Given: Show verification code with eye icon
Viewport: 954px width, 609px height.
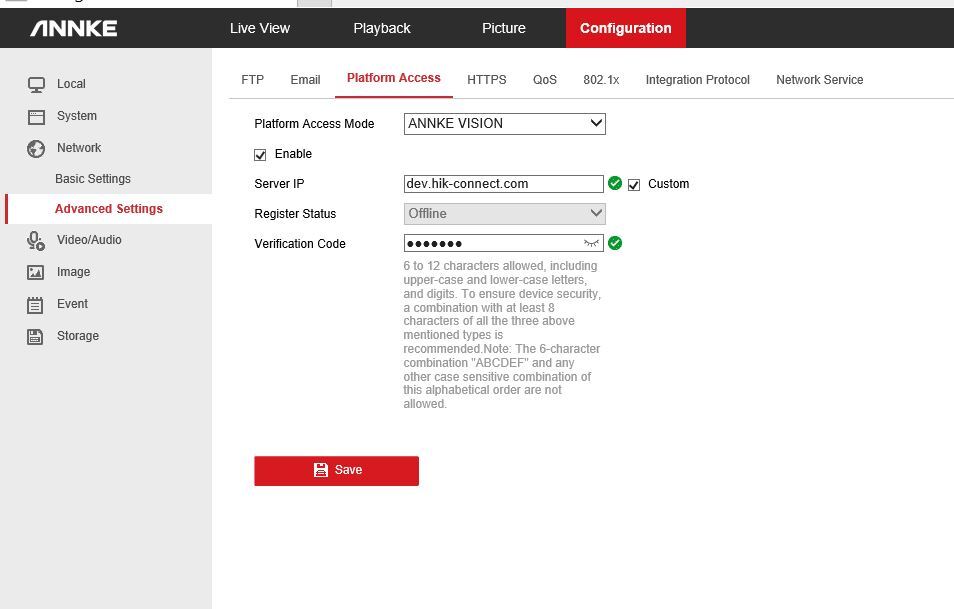Looking at the screenshot, I should (x=591, y=243).
